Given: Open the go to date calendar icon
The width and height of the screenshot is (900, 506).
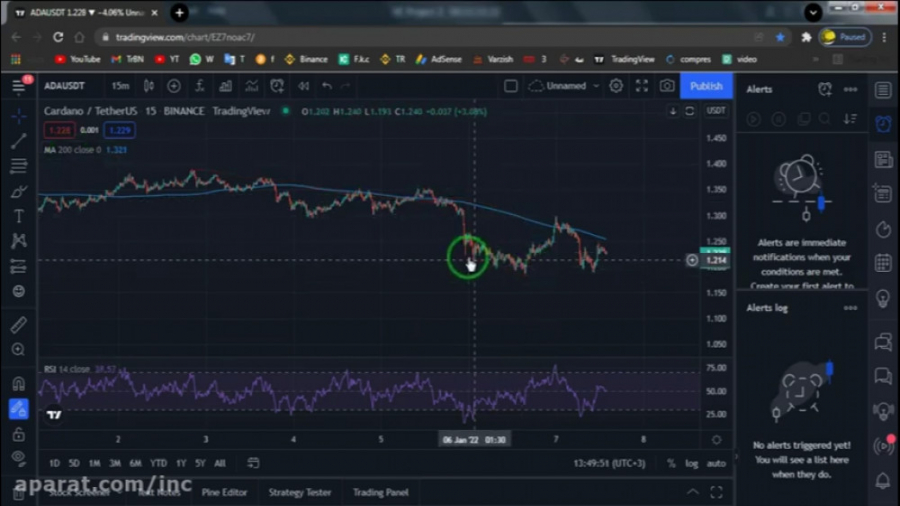Looking at the screenshot, I should [x=253, y=463].
